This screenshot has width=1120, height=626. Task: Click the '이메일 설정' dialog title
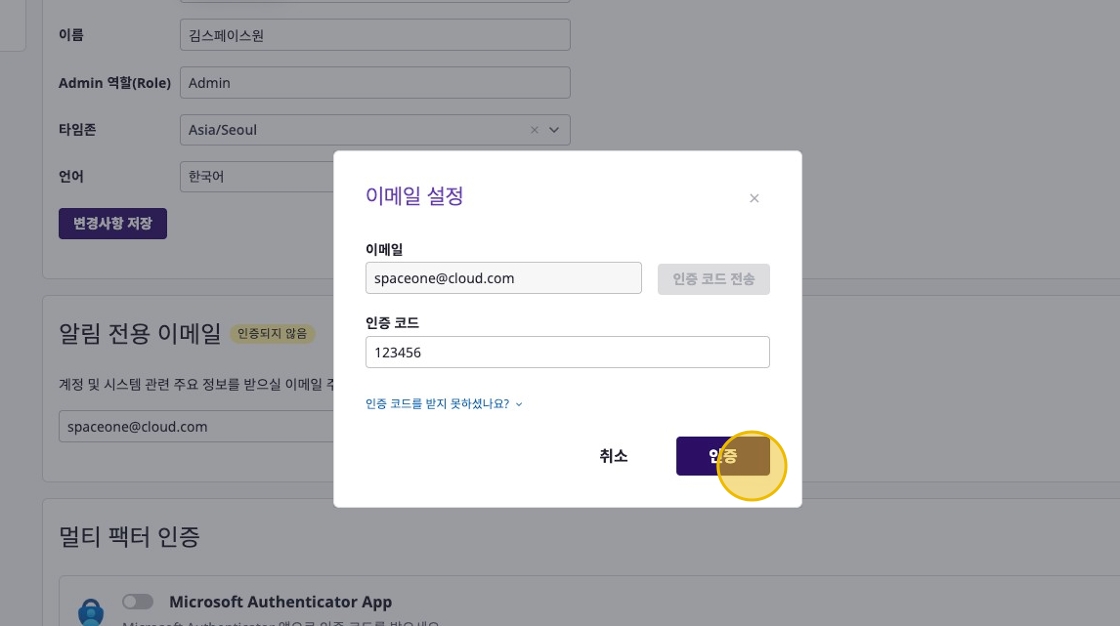(x=414, y=197)
